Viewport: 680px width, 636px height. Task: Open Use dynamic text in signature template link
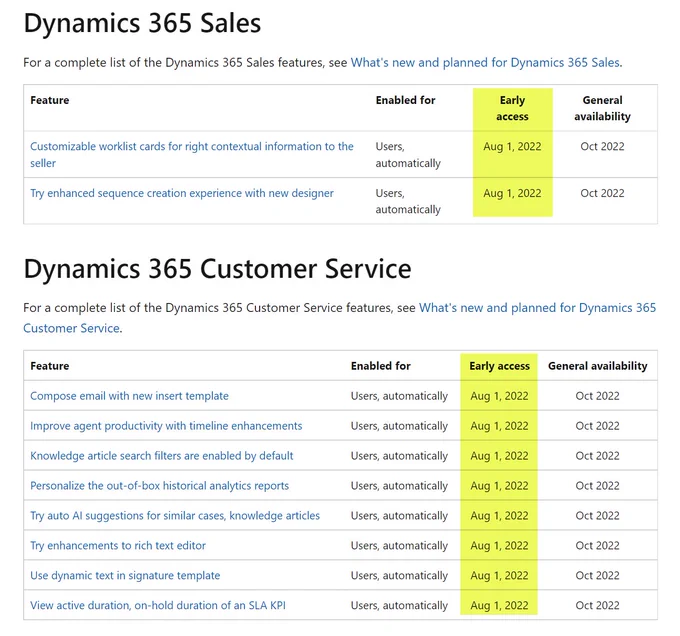(x=125, y=575)
